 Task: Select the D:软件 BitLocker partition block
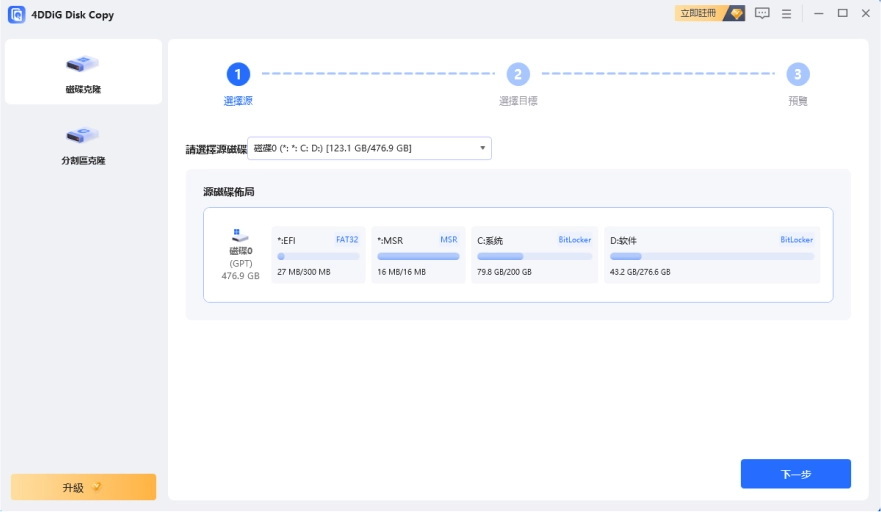(711, 254)
